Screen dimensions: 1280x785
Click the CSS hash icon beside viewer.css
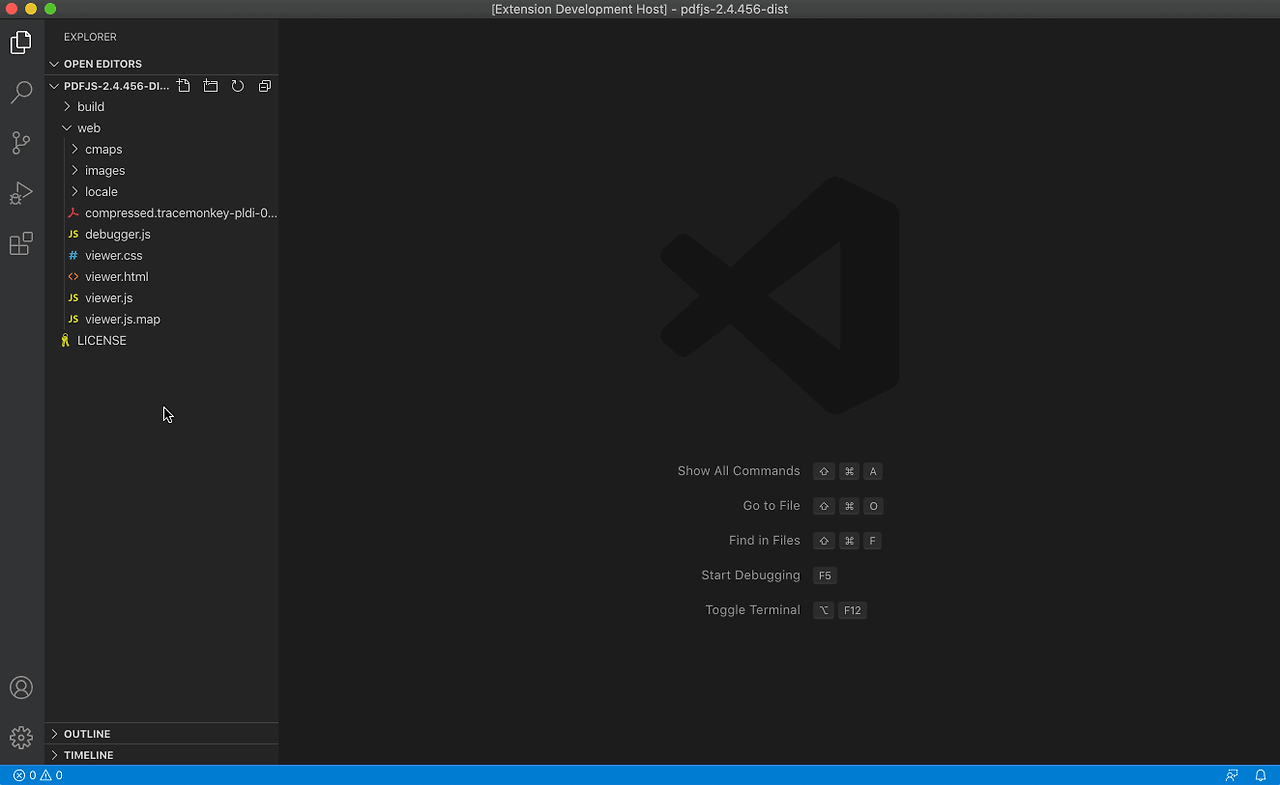click(x=73, y=255)
